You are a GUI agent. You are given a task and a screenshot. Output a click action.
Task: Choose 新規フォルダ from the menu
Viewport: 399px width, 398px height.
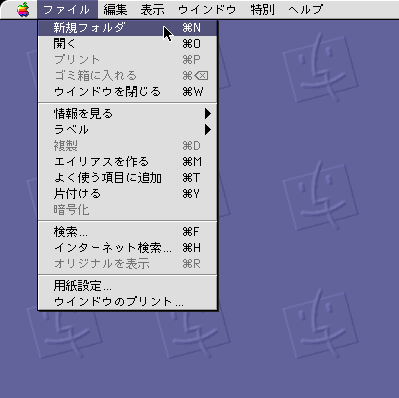point(128,28)
